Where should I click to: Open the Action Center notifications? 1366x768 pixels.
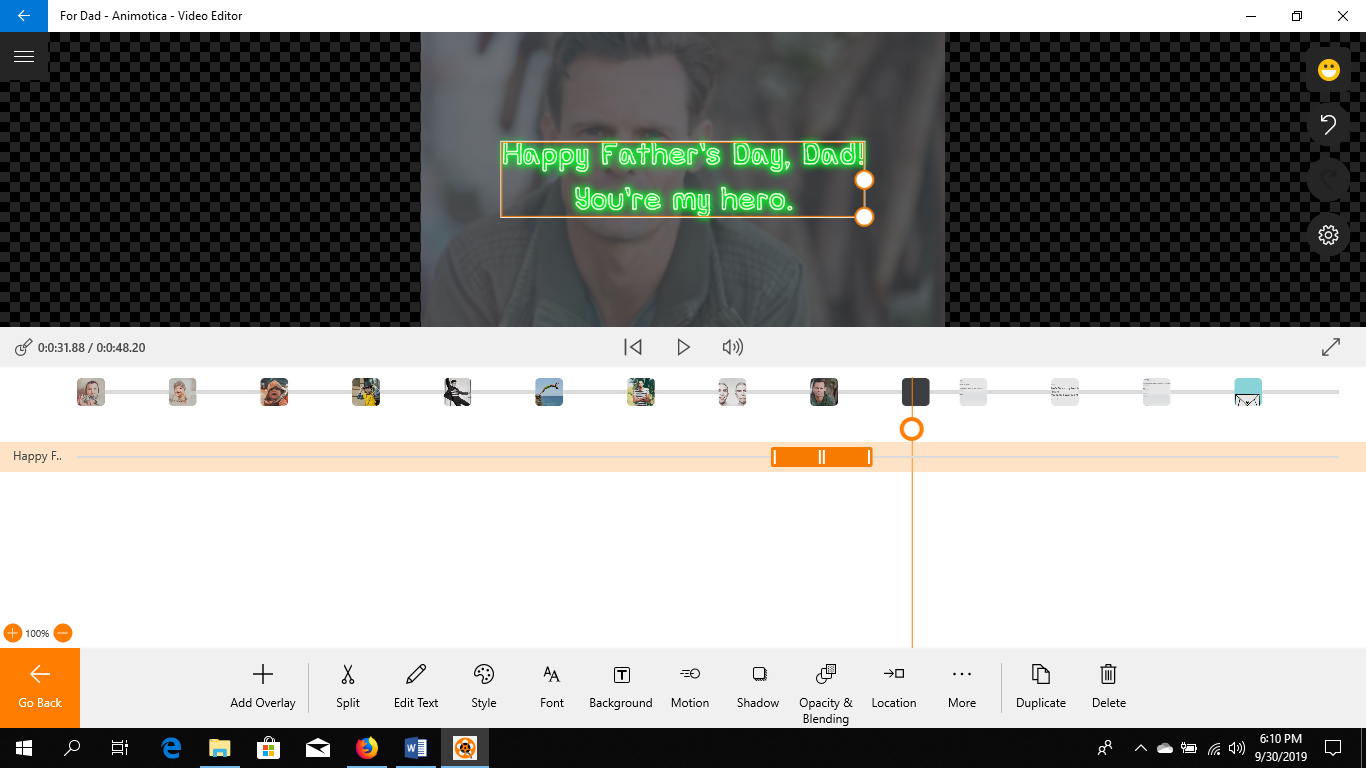tap(1333, 748)
